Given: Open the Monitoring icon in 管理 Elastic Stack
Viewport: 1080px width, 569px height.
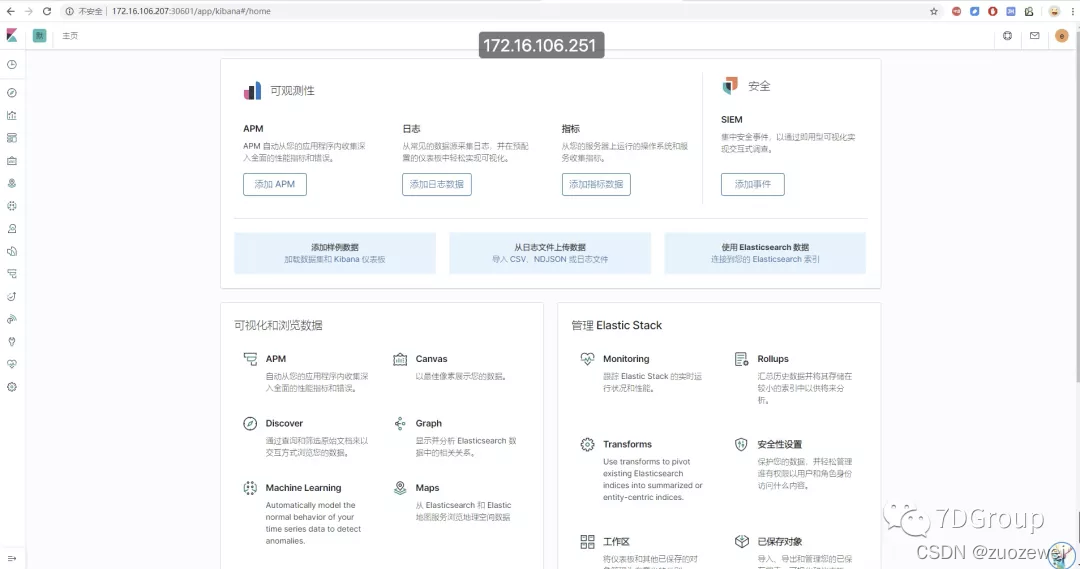Looking at the screenshot, I should 588,359.
